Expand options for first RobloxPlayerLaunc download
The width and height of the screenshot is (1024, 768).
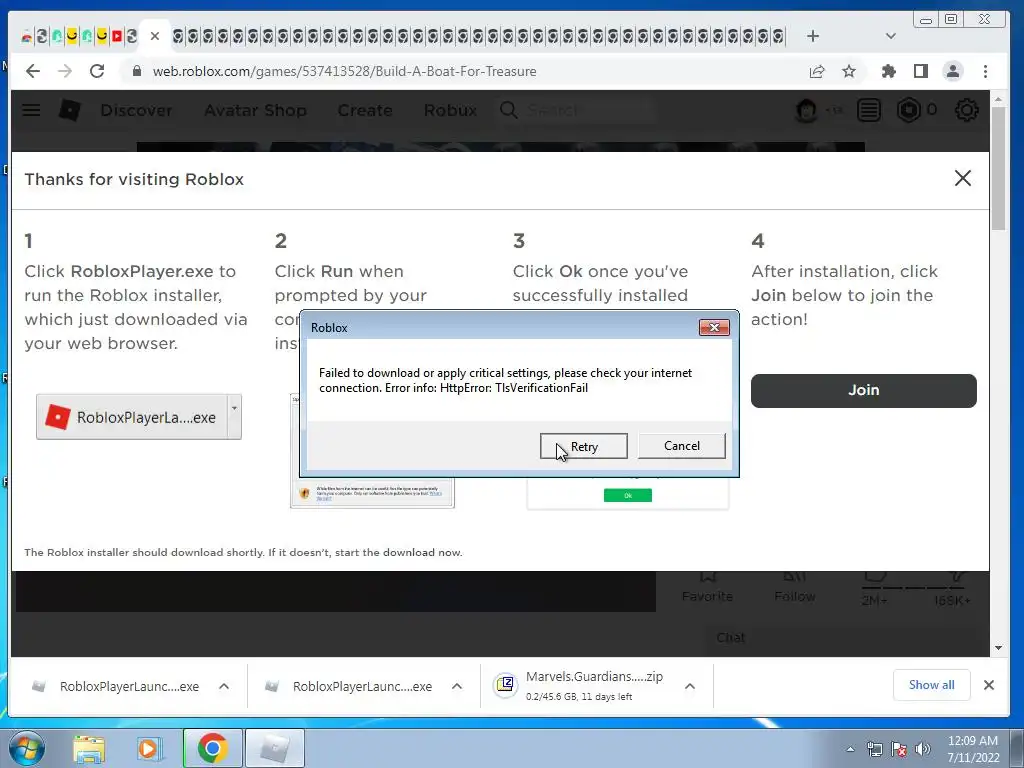tap(223, 686)
